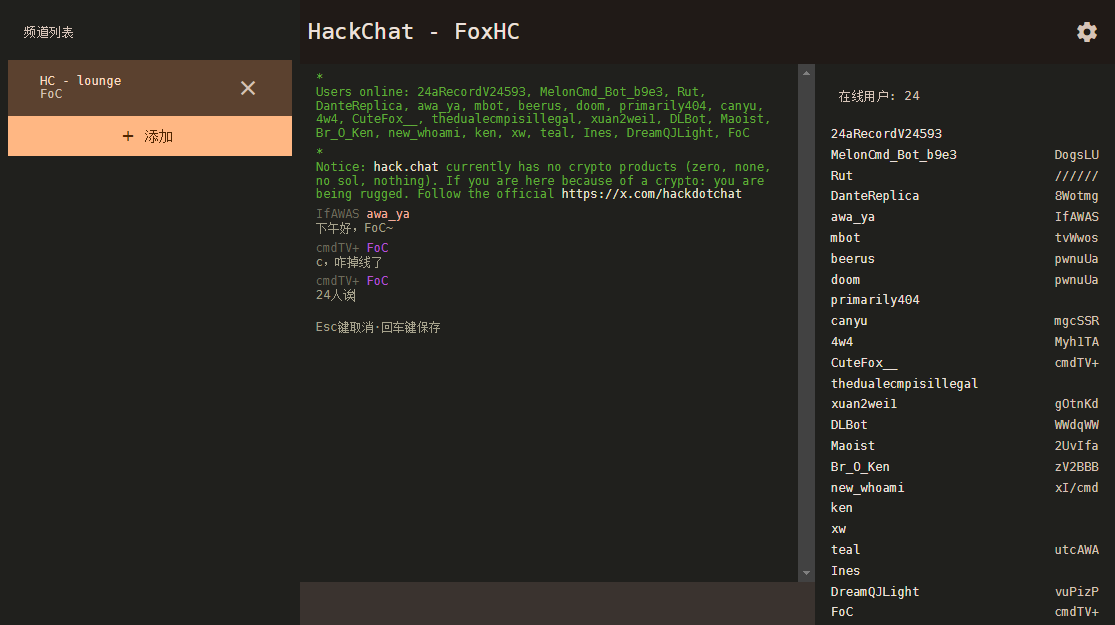
Task: Select user Maoist in online list
Action: click(852, 446)
